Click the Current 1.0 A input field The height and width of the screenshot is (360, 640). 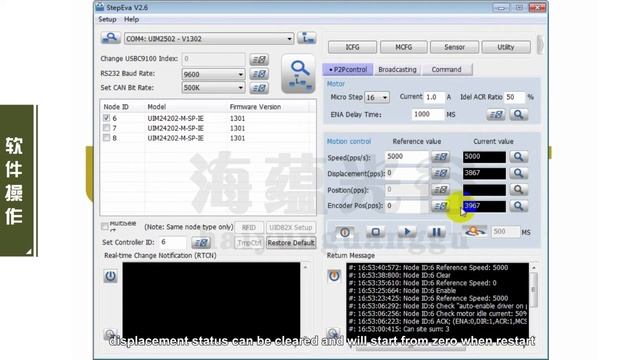(x=434, y=97)
